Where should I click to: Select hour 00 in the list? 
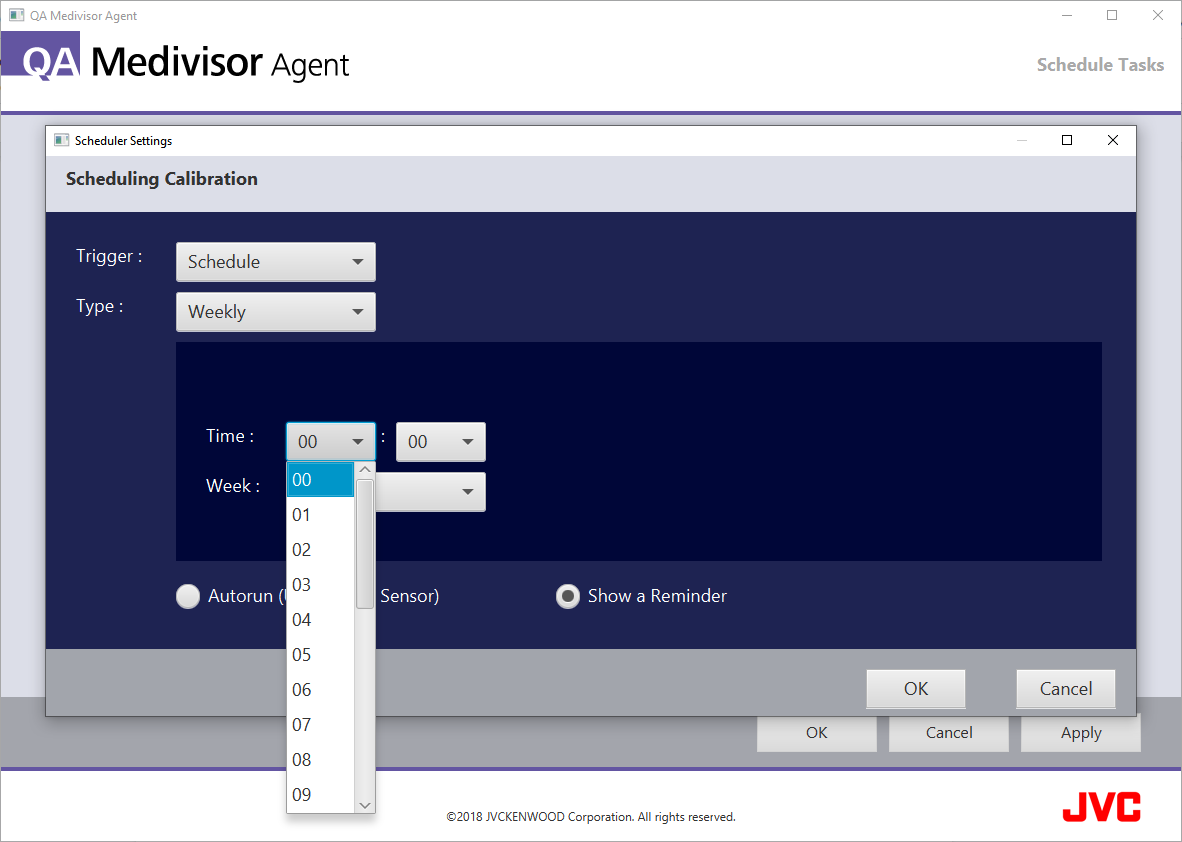coord(320,479)
